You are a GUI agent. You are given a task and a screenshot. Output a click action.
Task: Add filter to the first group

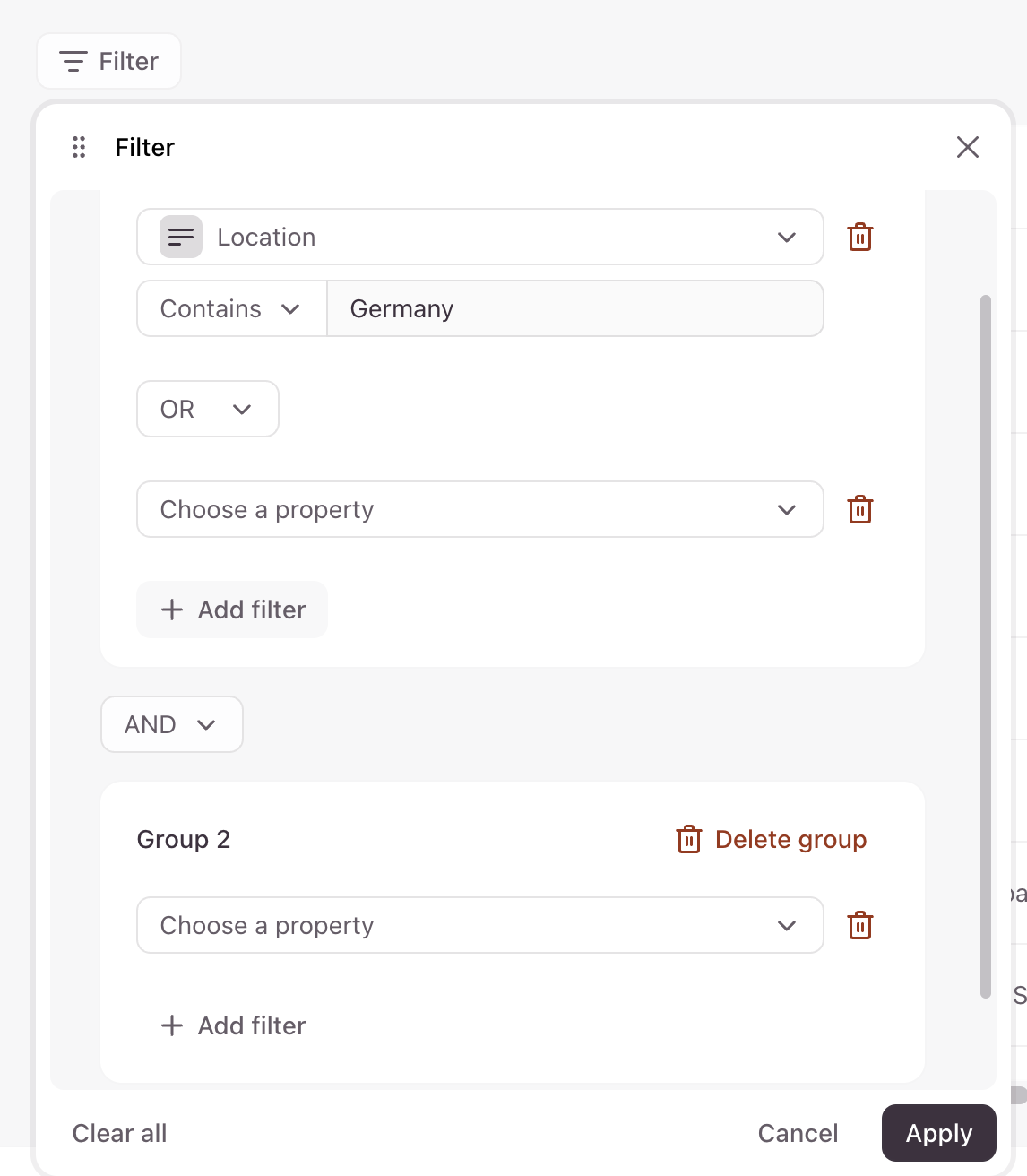click(x=232, y=610)
